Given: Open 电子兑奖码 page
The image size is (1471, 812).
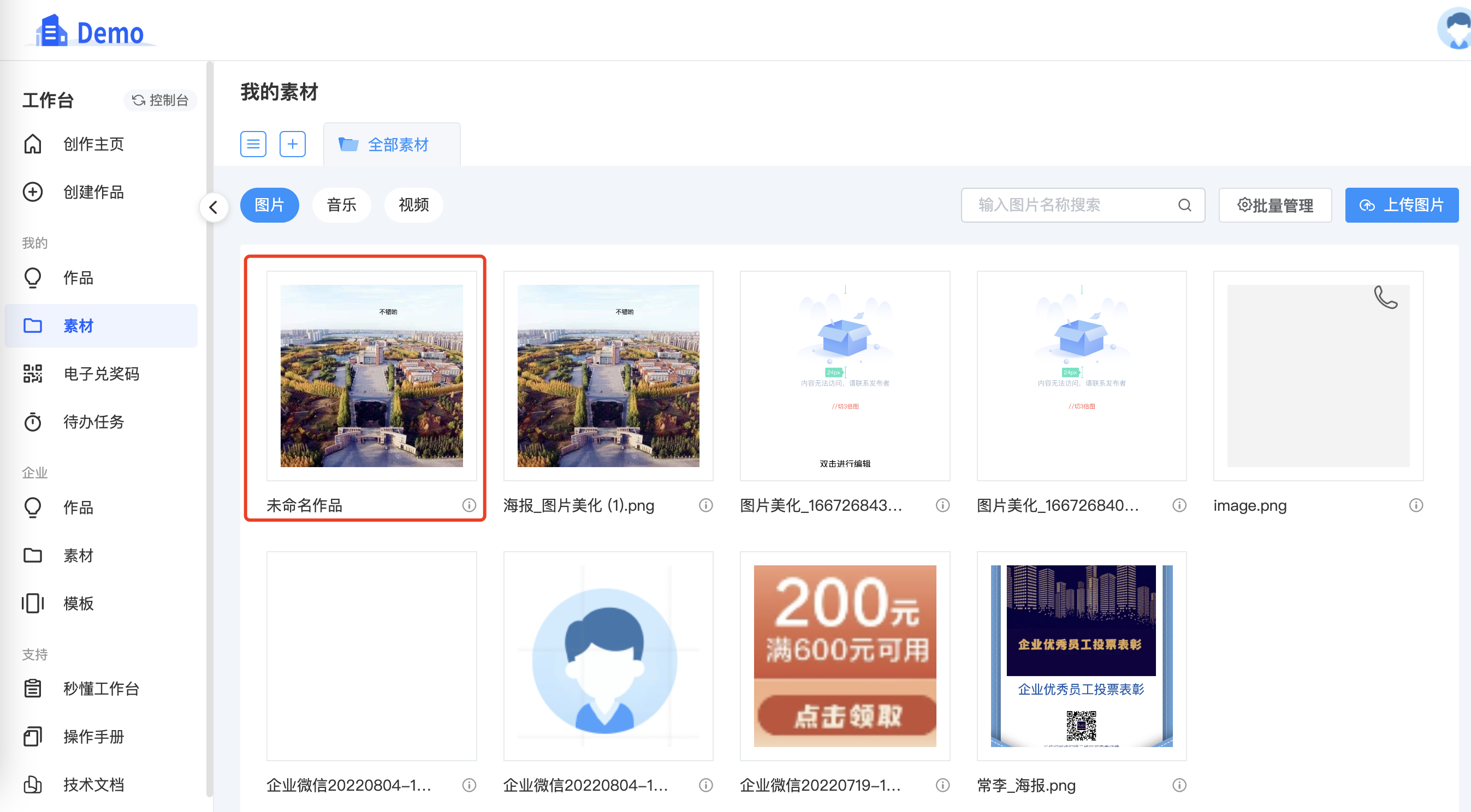Looking at the screenshot, I should point(101,374).
